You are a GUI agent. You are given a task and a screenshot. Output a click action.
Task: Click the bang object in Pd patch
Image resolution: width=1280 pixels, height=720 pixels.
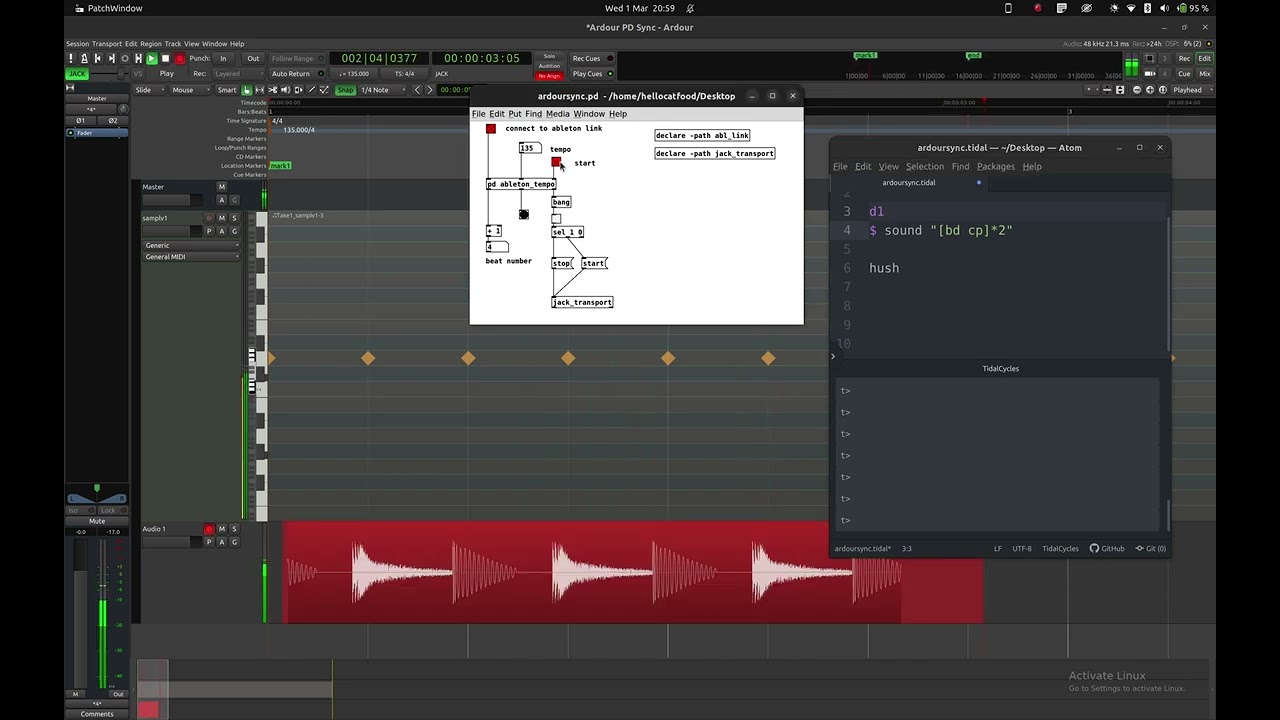pyautogui.click(x=561, y=202)
